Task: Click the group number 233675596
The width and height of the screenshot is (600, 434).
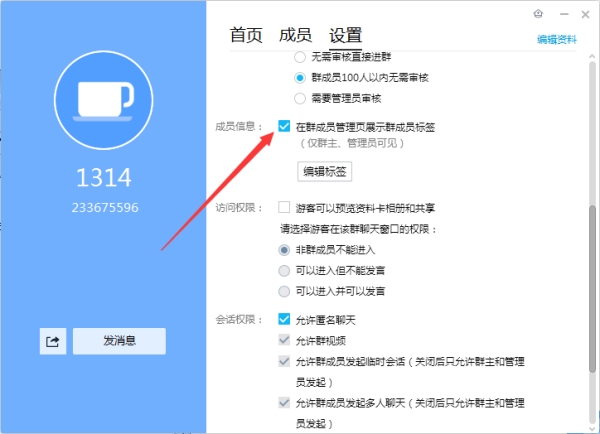Action: [105, 208]
